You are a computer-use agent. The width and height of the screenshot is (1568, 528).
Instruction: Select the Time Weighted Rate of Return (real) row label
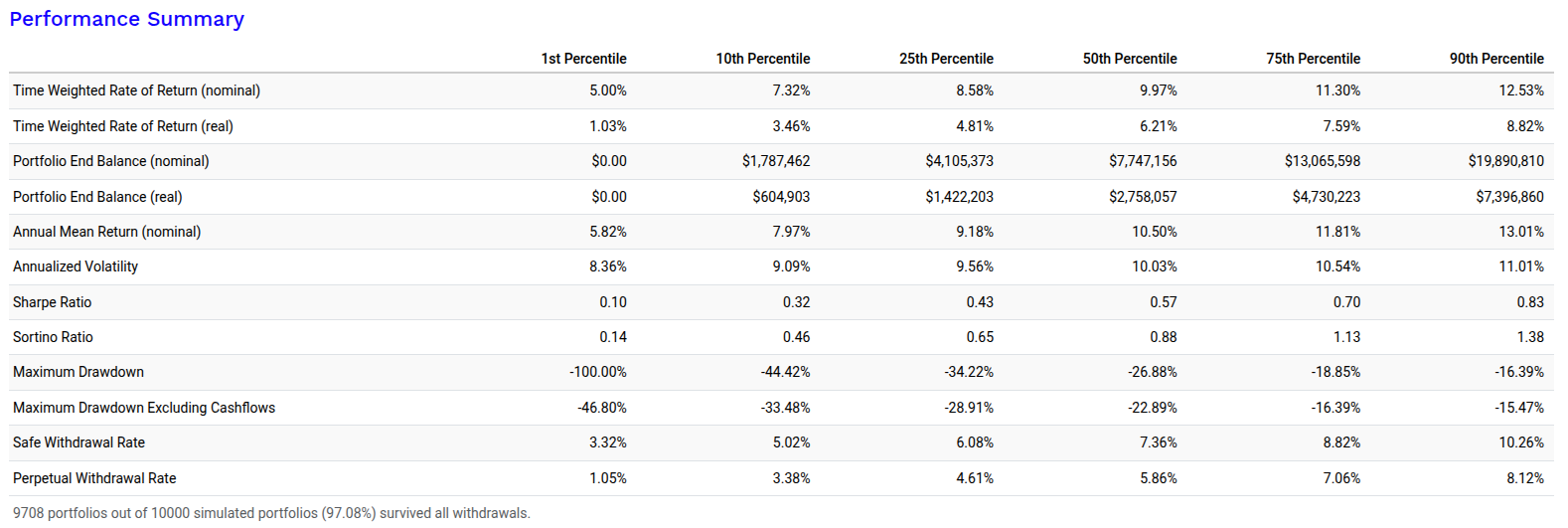123,126
